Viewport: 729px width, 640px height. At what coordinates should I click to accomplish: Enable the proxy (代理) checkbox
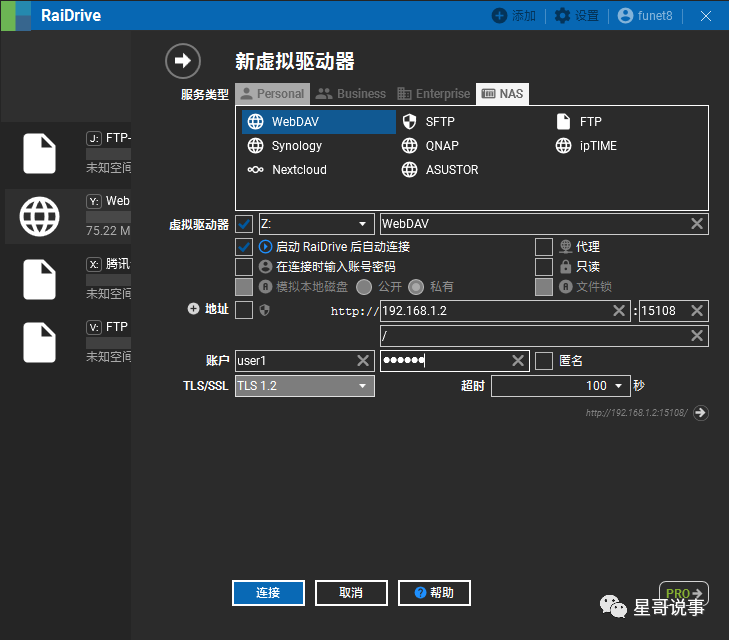point(544,246)
